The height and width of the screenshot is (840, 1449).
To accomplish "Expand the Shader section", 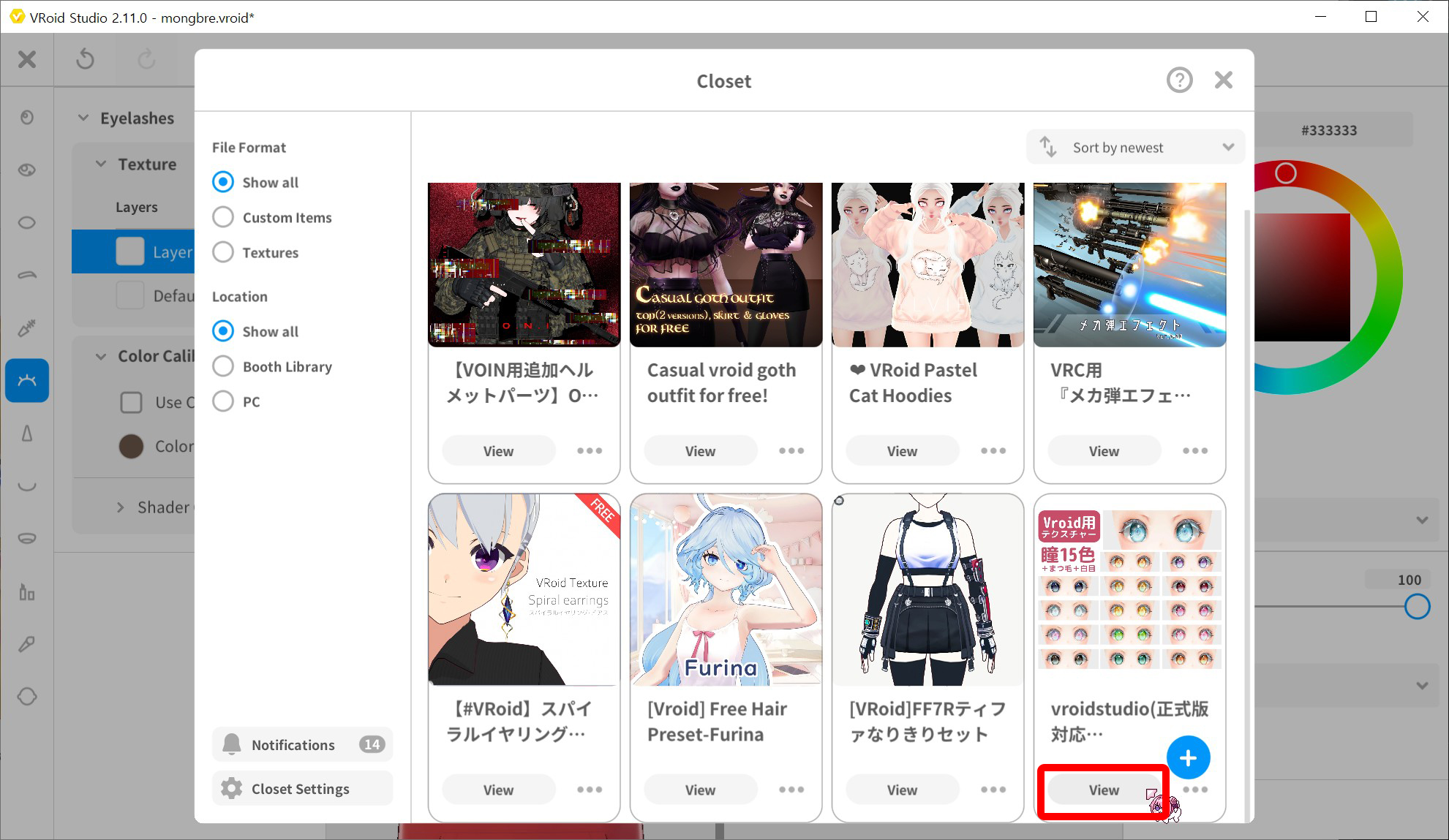I will click(x=121, y=507).
